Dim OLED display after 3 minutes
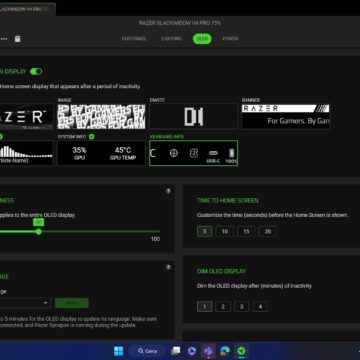 (x=242, y=306)
